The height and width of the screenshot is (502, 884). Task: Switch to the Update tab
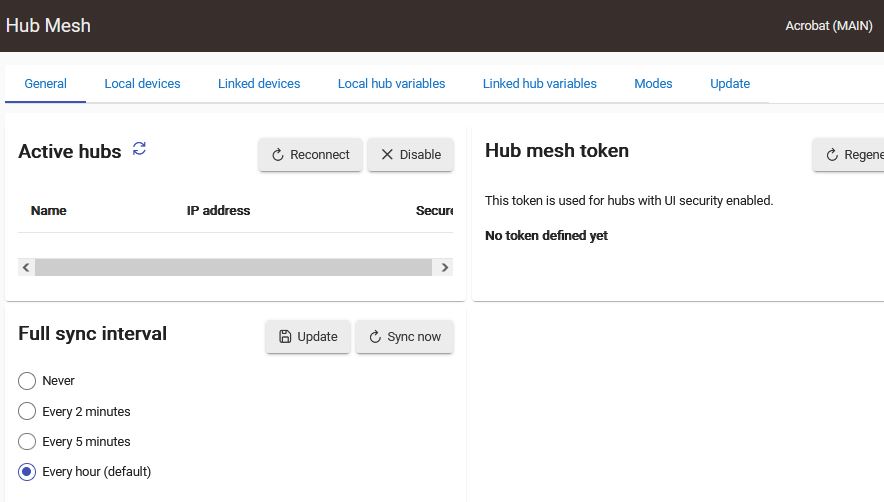[730, 84]
